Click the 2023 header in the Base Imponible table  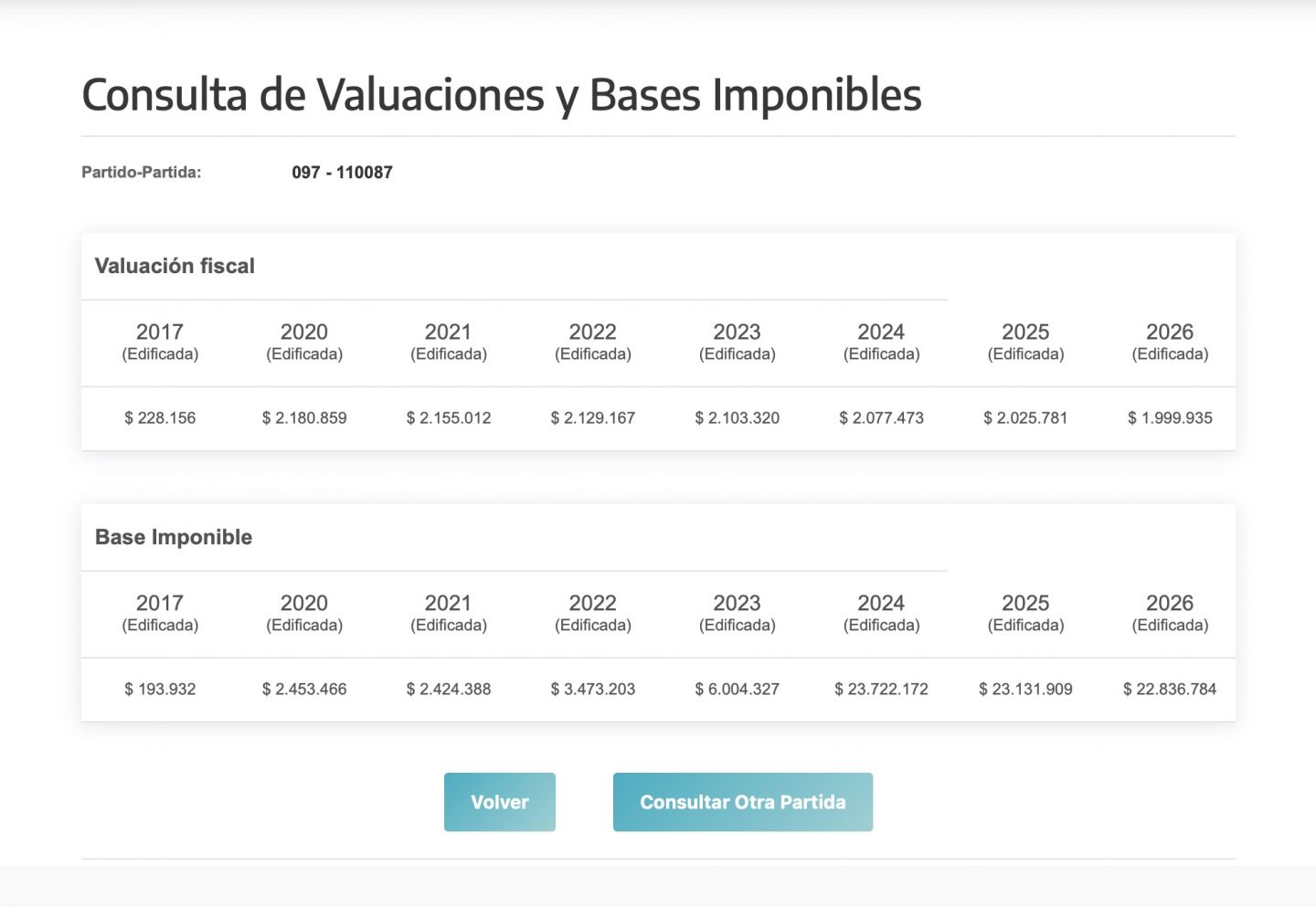737,612
